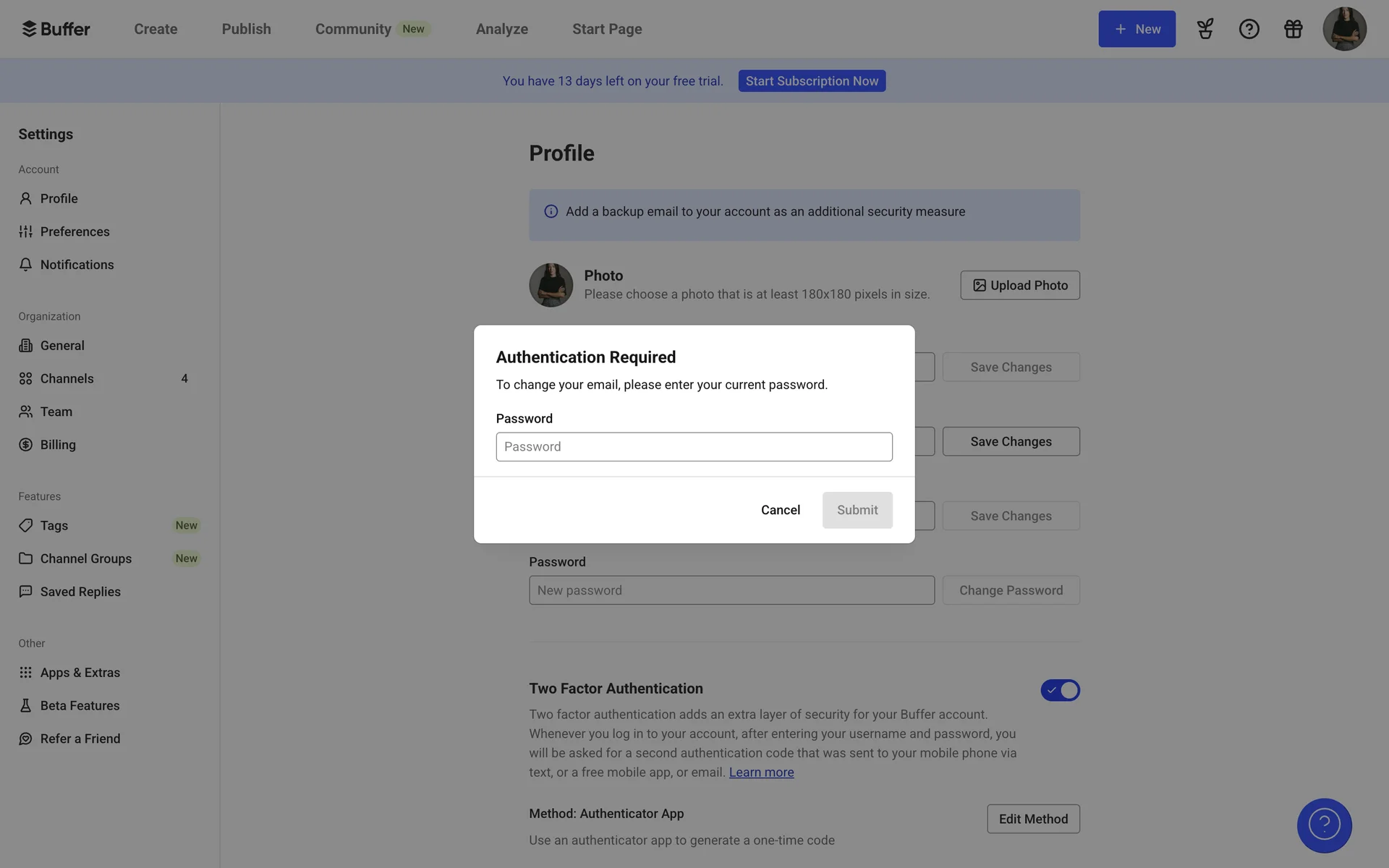The width and height of the screenshot is (1389, 868).
Task: Click Start Subscription Now button
Action: 812,81
